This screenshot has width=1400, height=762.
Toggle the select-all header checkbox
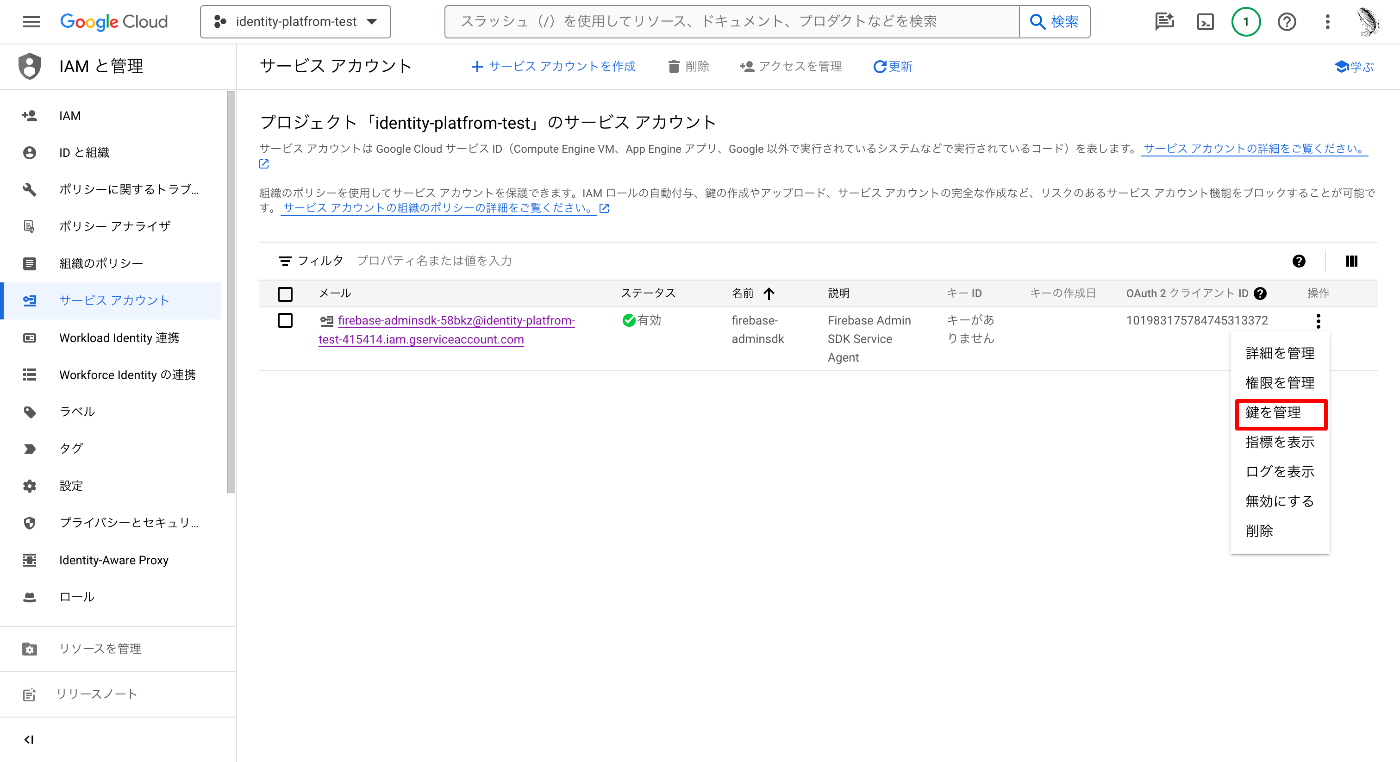(286, 294)
